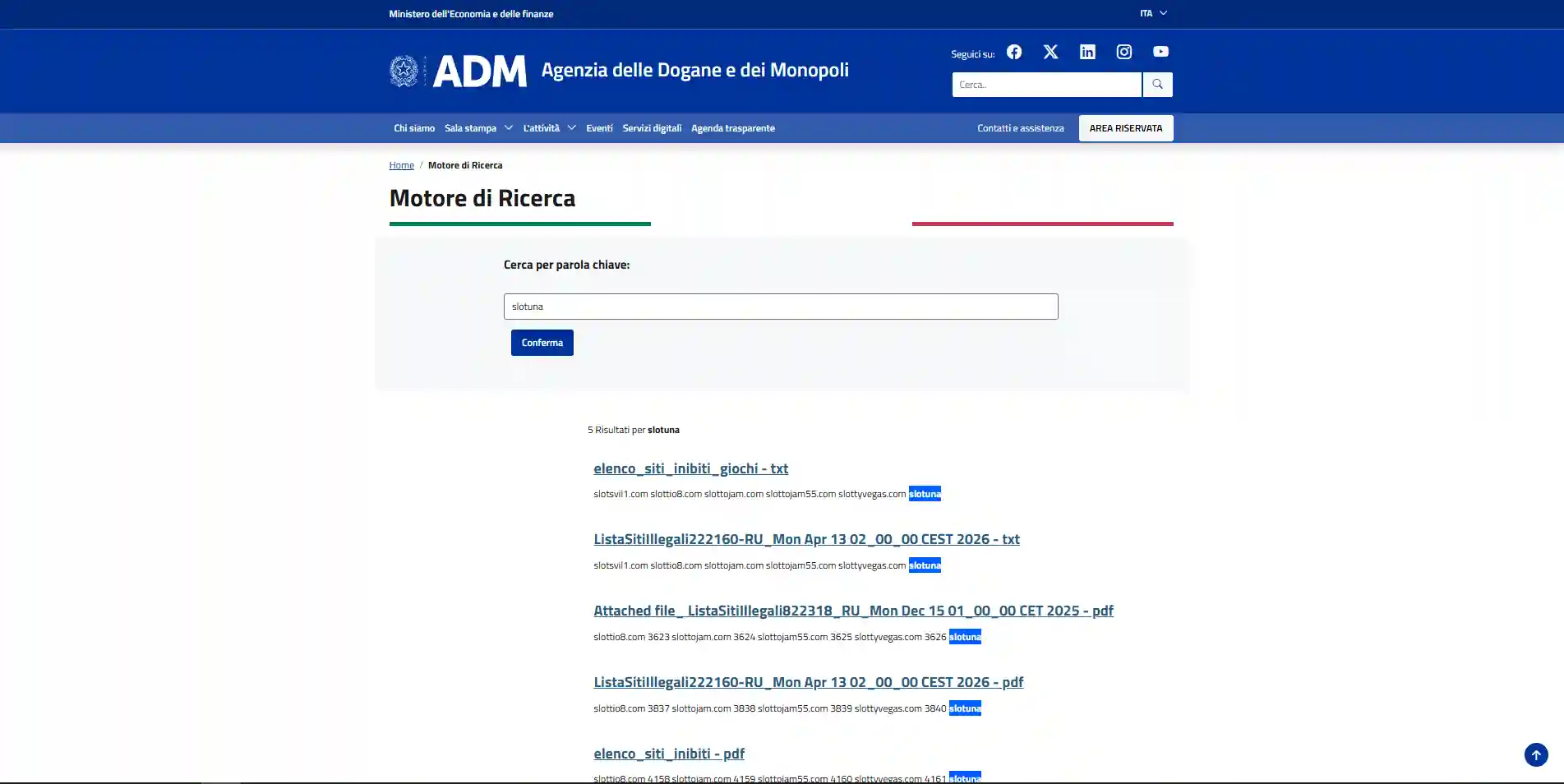Open result elenco_siti_inibiti_giochi - txt

tap(690, 468)
